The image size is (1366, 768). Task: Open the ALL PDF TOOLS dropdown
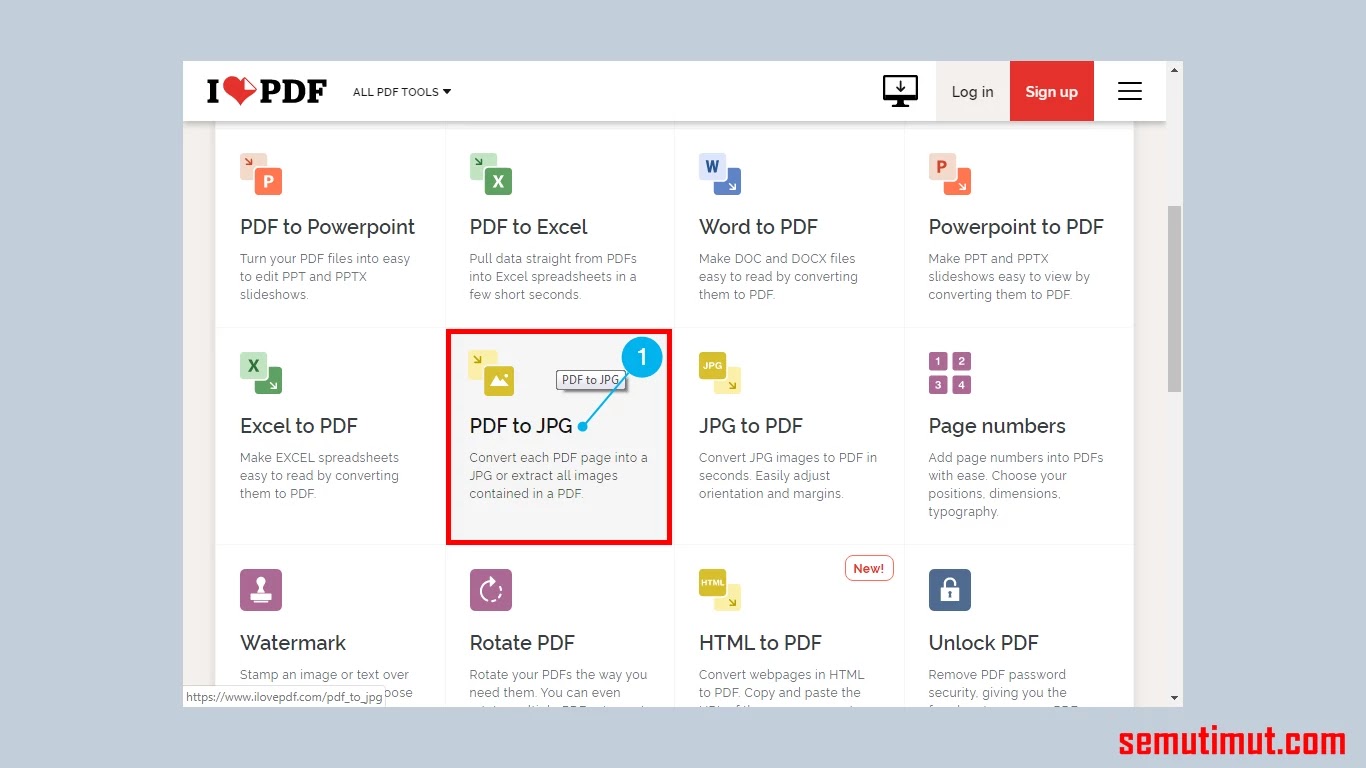(x=402, y=92)
